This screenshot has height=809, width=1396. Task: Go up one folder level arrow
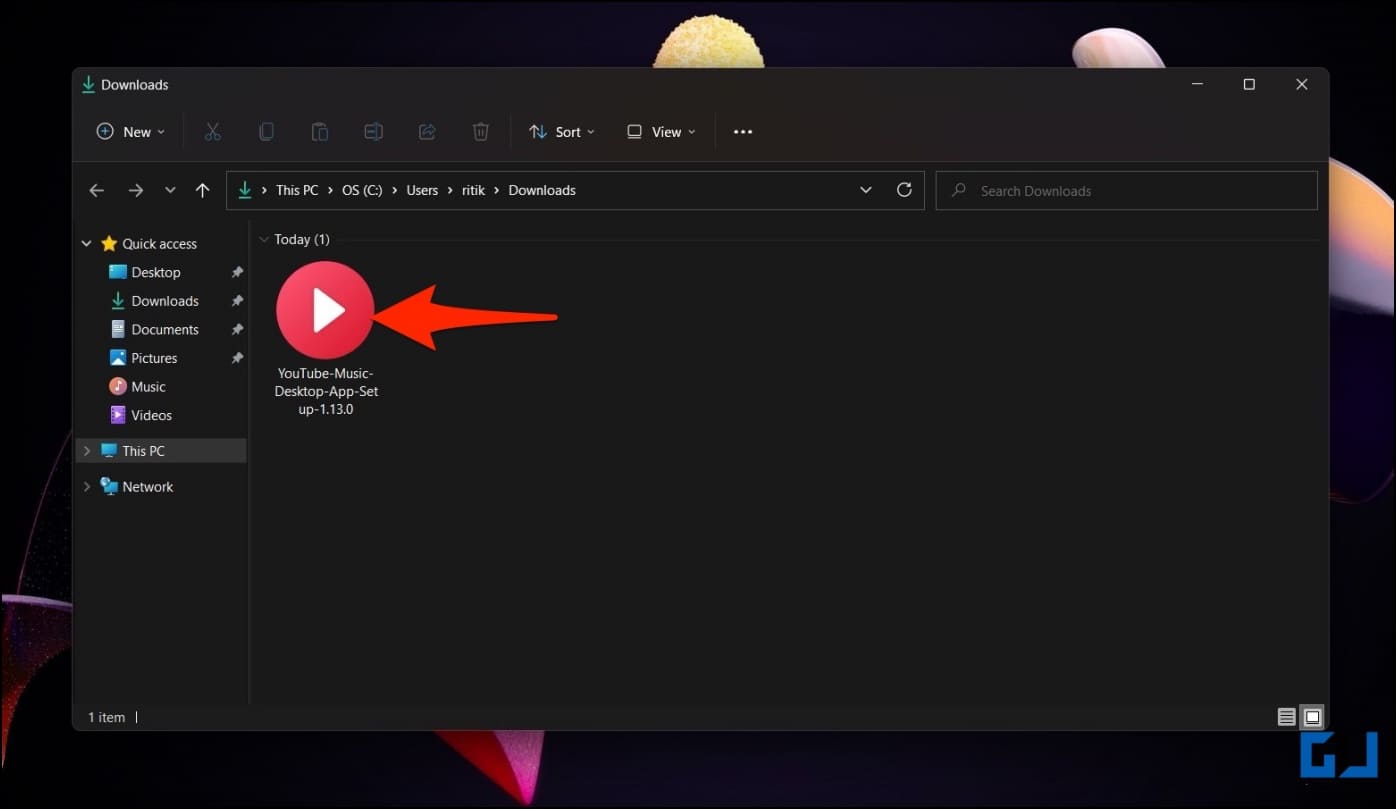coord(203,190)
